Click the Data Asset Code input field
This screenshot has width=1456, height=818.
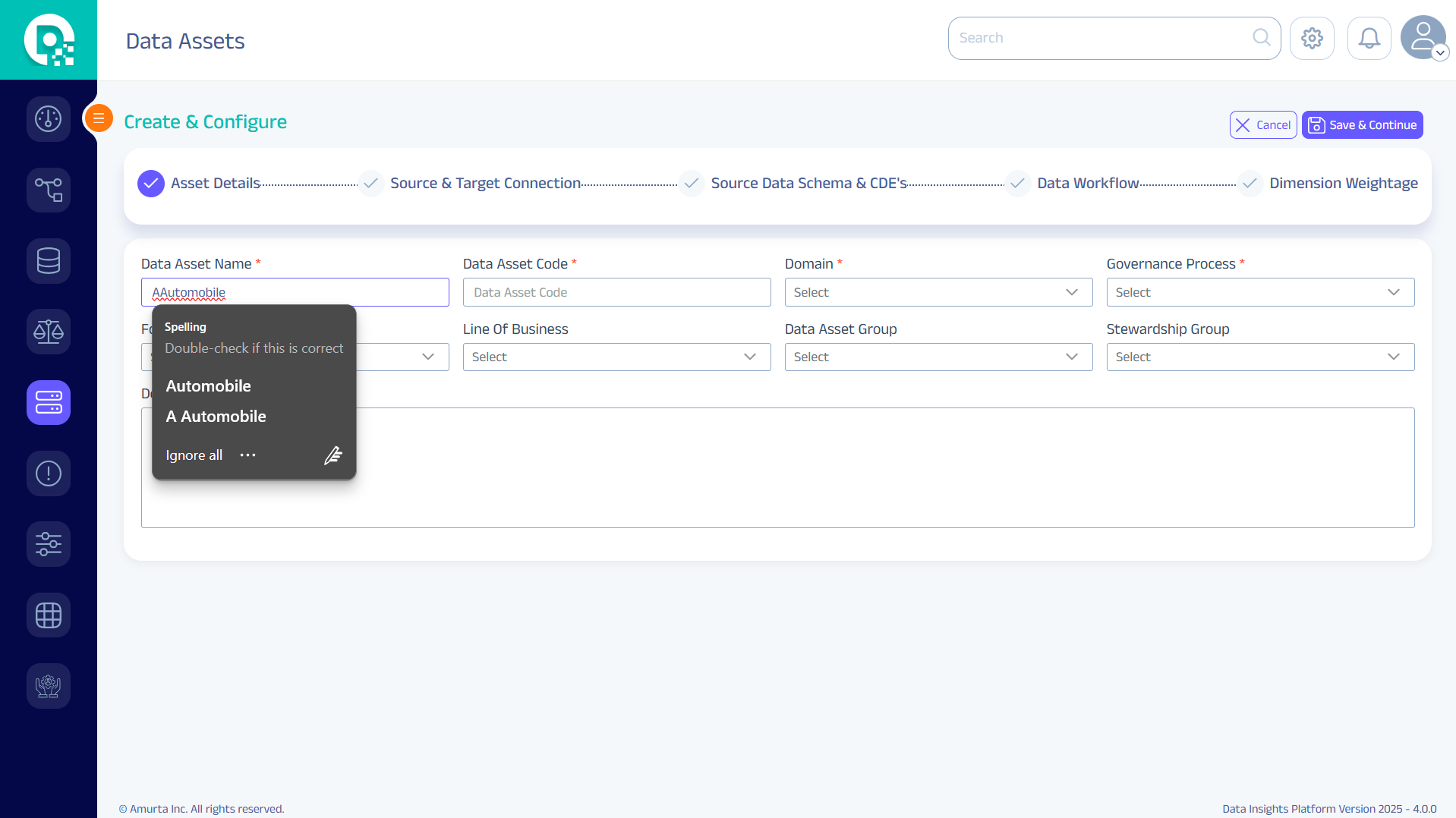(x=616, y=292)
